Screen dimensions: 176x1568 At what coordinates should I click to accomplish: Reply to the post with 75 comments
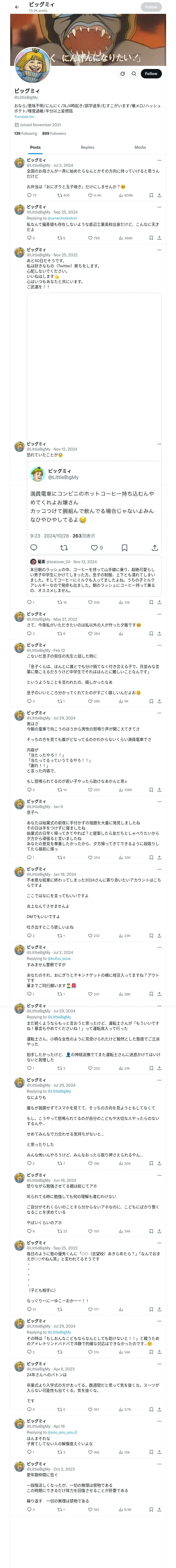pos(32,195)
